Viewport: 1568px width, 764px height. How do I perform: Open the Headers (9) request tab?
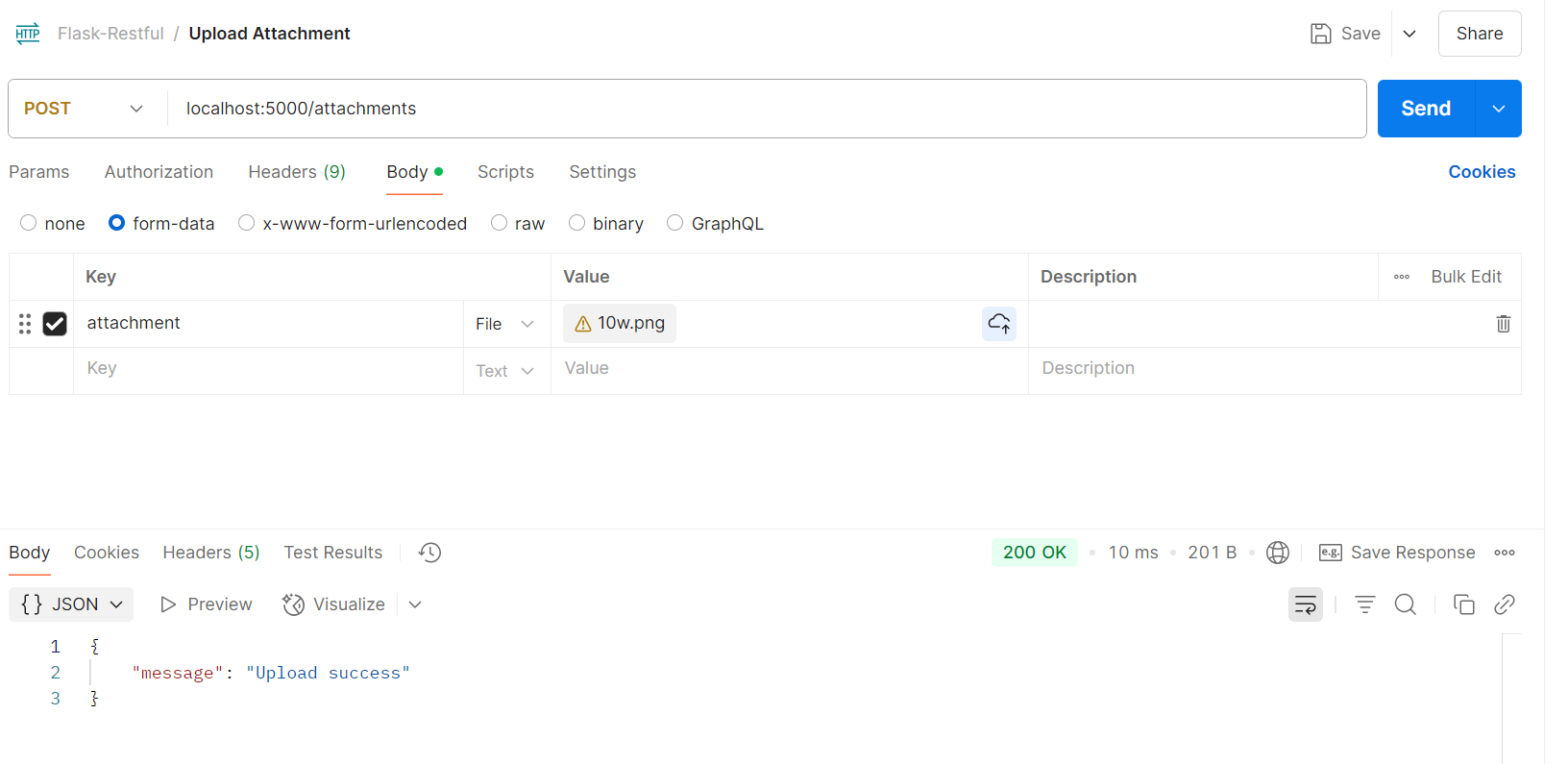click(x=296, y=172)
